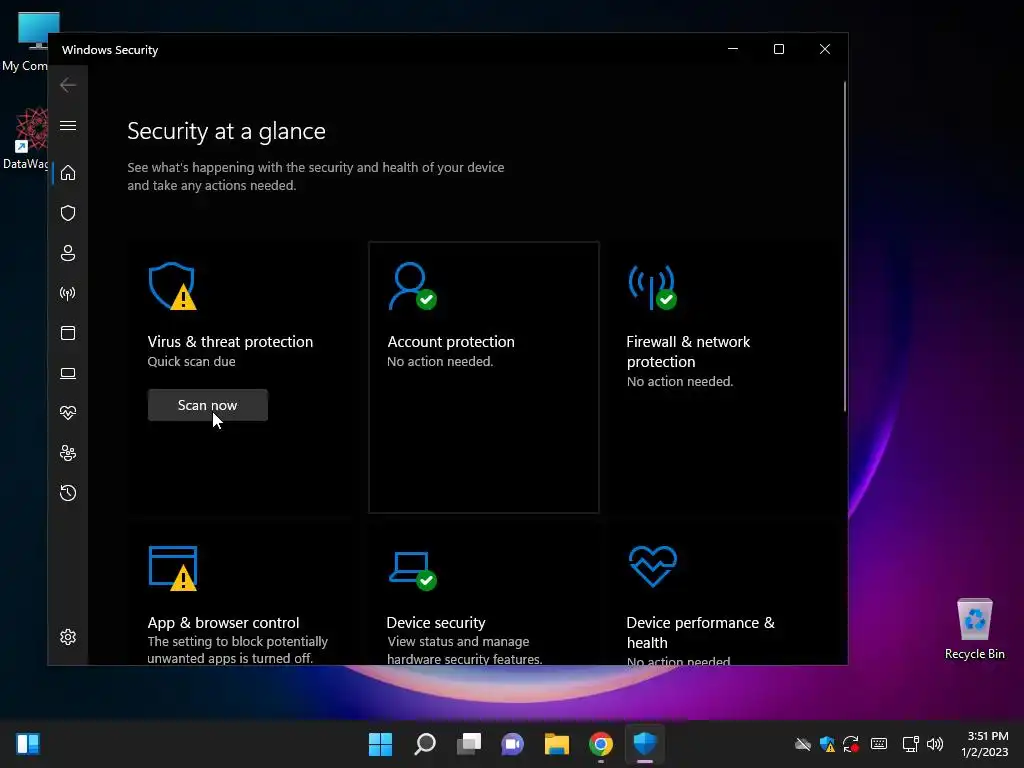The image size is (1024, 768).
Task: Click the network display tray icon
Action: (910, 744)
